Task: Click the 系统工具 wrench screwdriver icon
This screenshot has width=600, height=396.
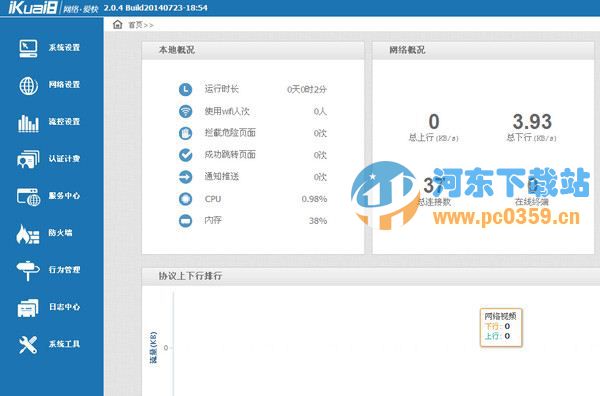Action: click(x=28, y=345)
